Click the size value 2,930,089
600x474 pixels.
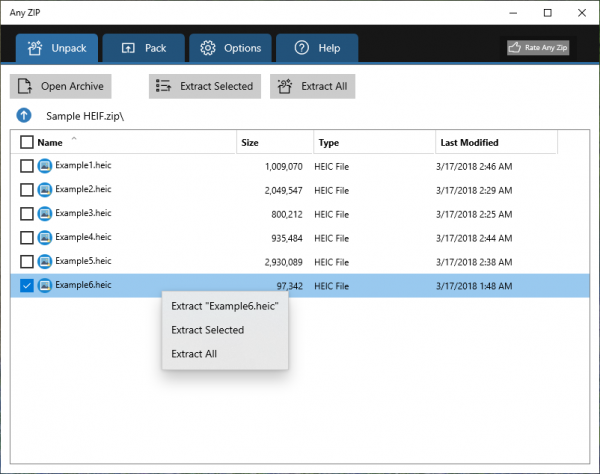pos(284,262)
